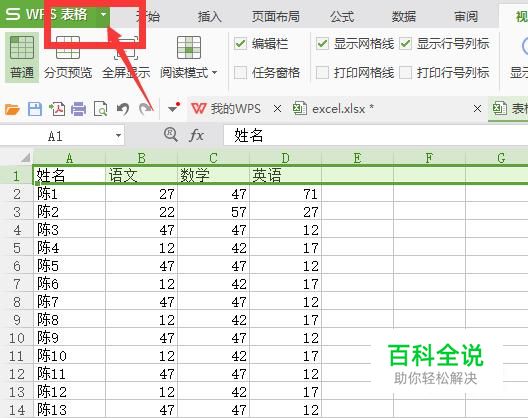Uncheck 显示网格线 show gridlines

tap(322, 44)
